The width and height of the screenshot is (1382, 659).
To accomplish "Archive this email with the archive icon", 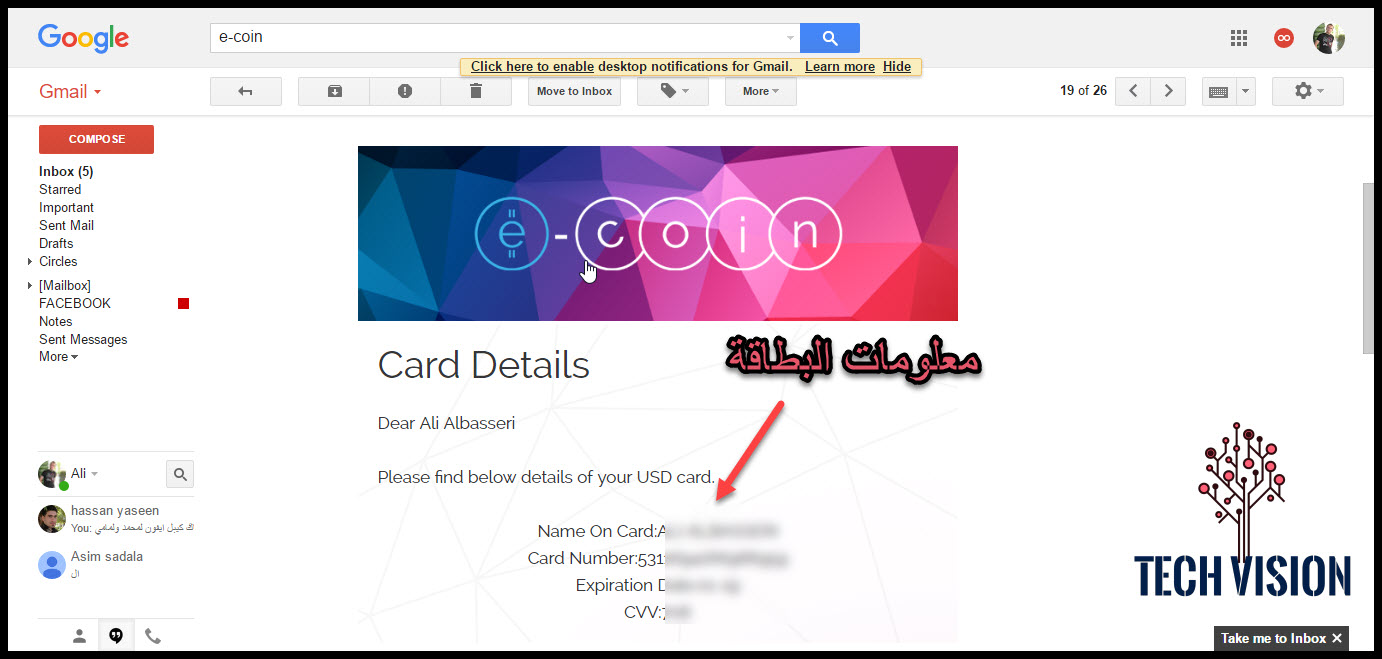I will [334, 91].
